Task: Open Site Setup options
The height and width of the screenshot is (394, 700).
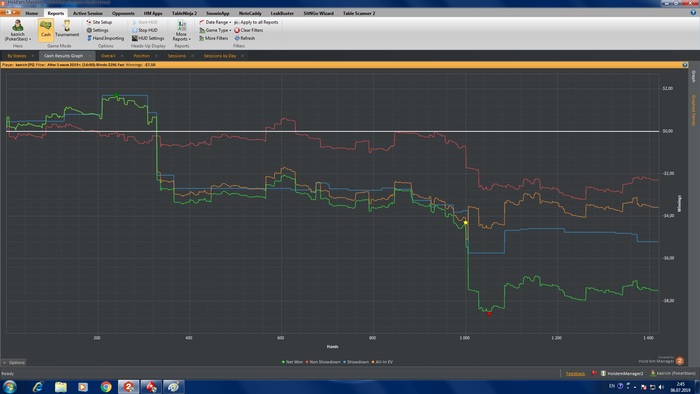Action: click(x=99, y=22)
